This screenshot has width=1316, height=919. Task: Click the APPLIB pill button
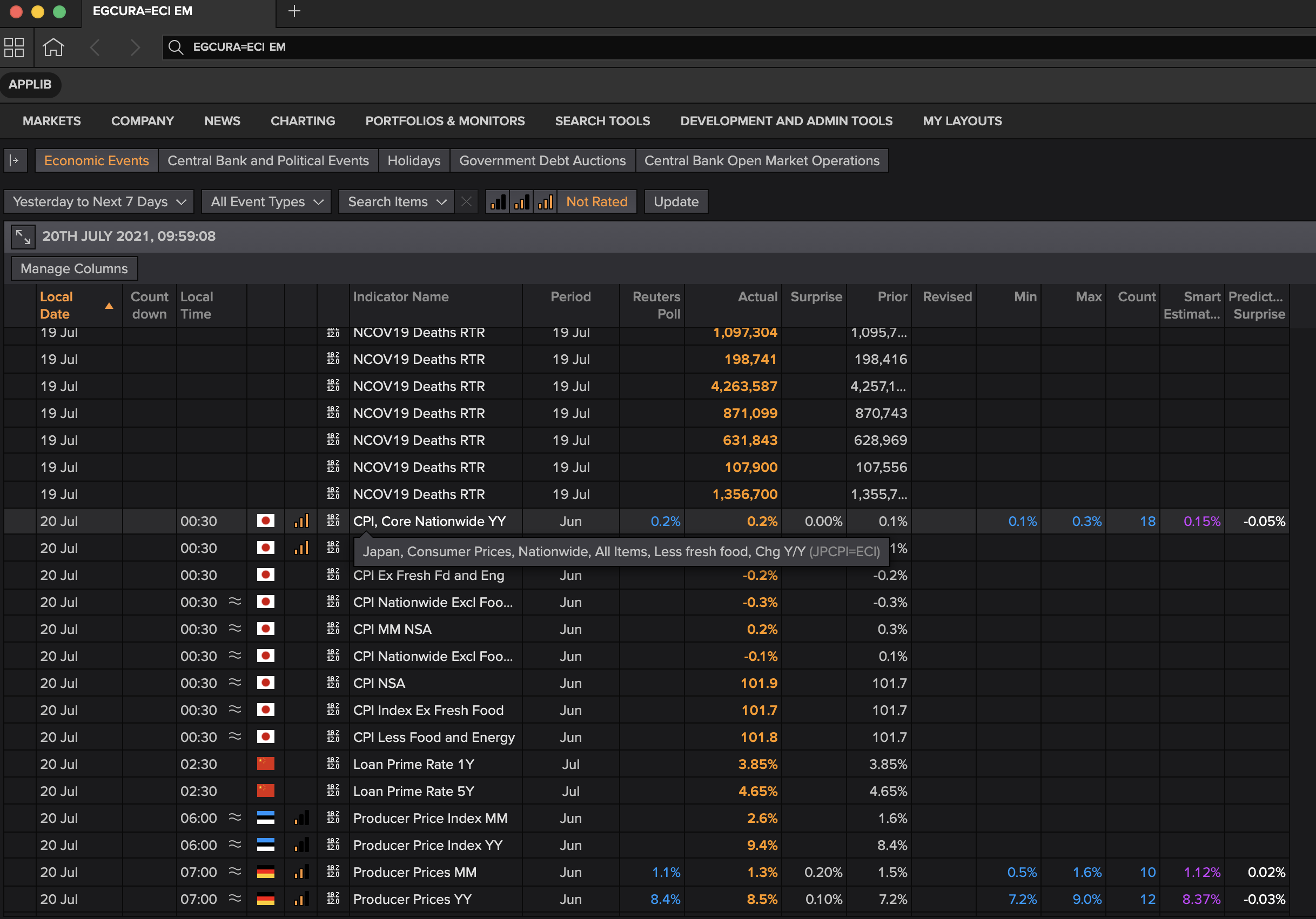(30, 84)
